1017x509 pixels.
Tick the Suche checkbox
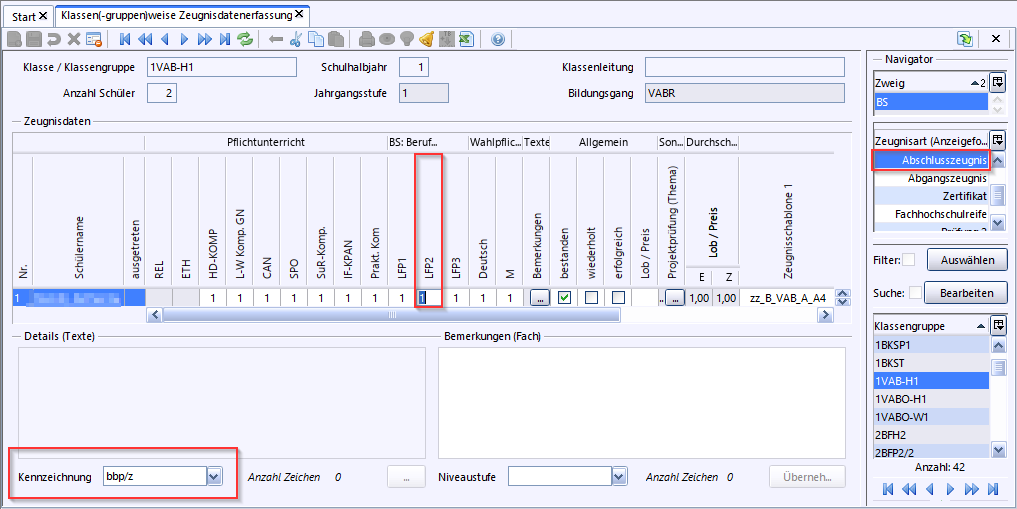point(915,293)
